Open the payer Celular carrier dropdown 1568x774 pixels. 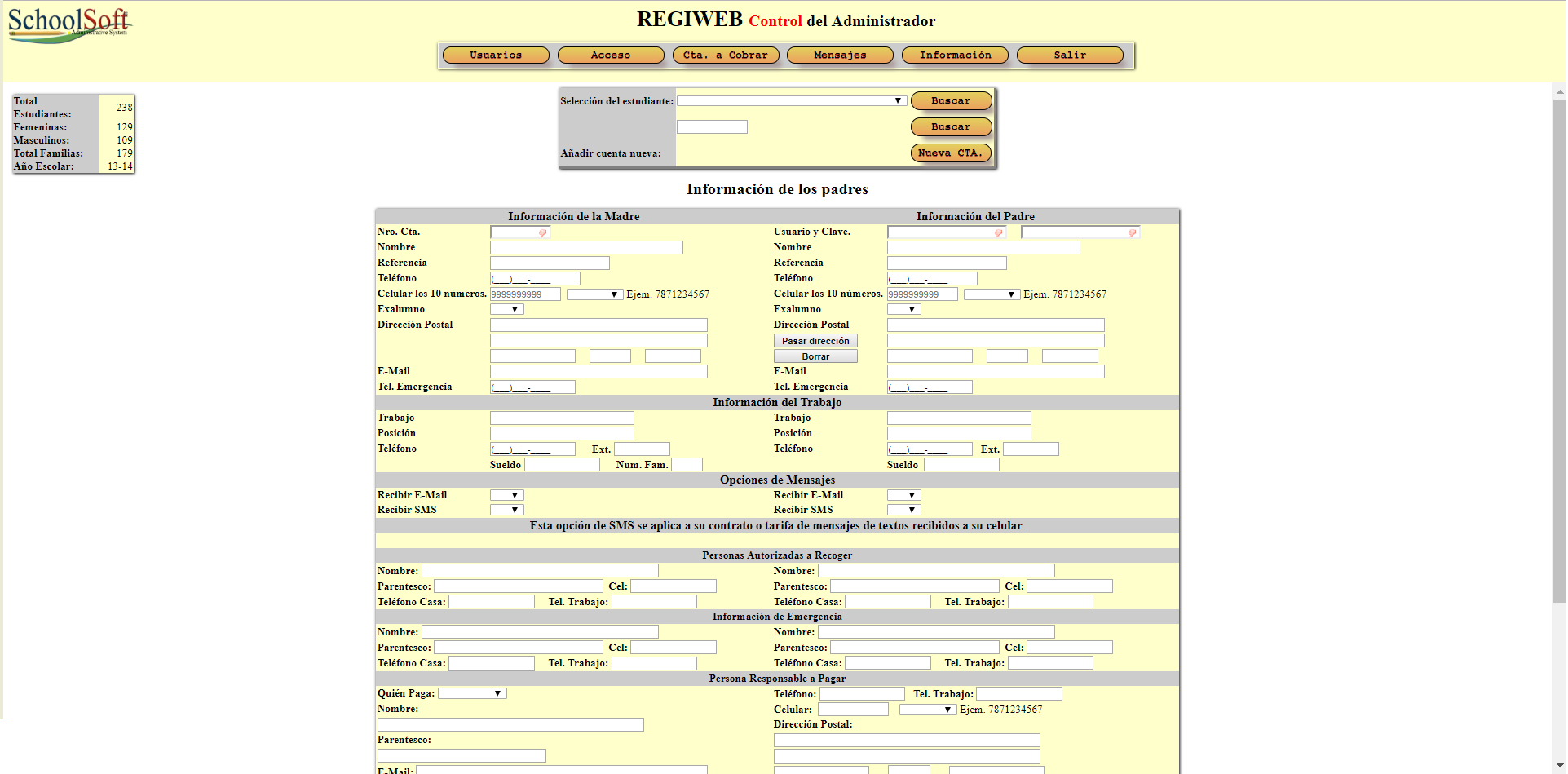(x=928, y=710)
